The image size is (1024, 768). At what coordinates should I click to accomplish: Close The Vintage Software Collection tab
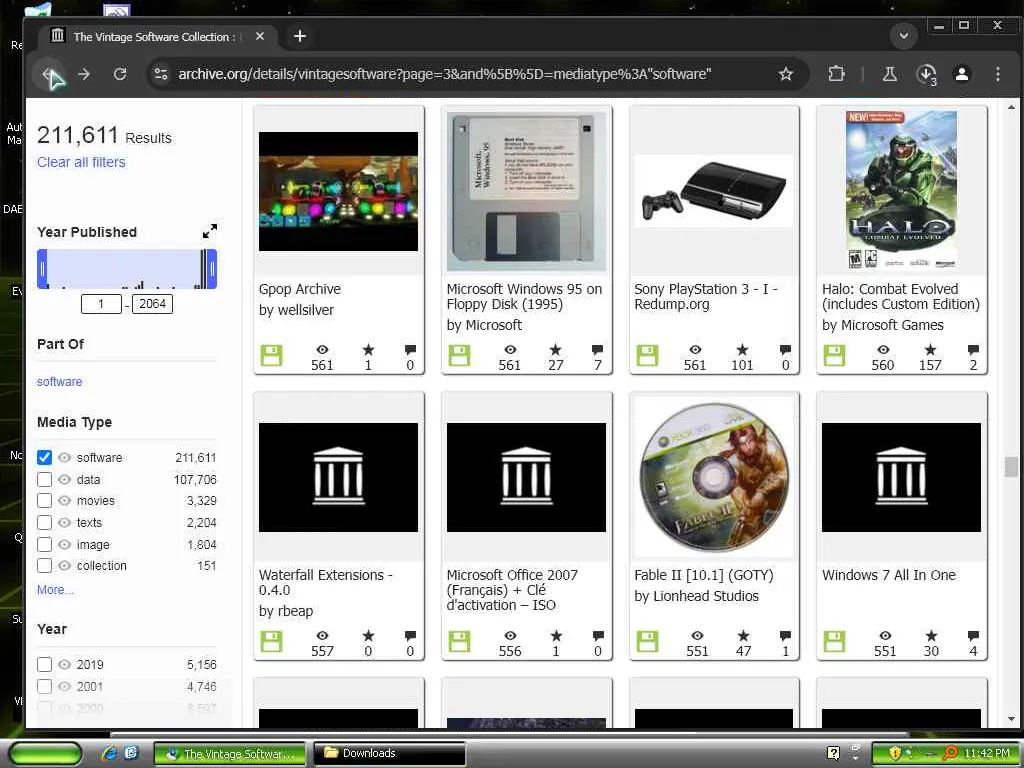[x=260, y=37]
